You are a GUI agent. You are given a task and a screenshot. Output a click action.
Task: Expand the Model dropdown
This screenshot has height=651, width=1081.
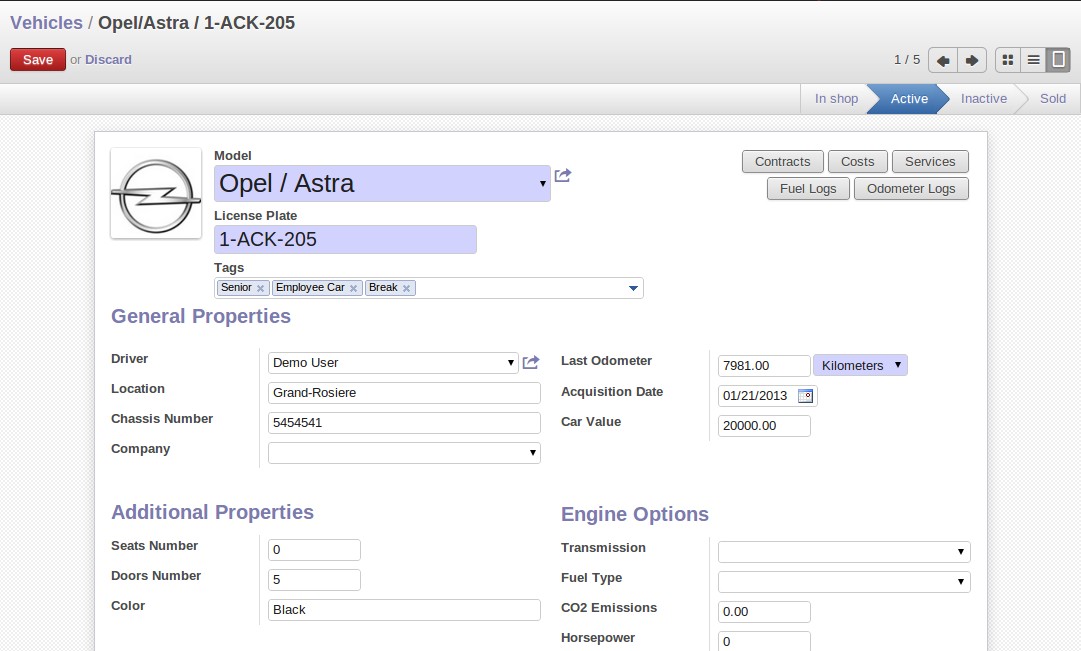pyautogui.click(x=543, y=183)
